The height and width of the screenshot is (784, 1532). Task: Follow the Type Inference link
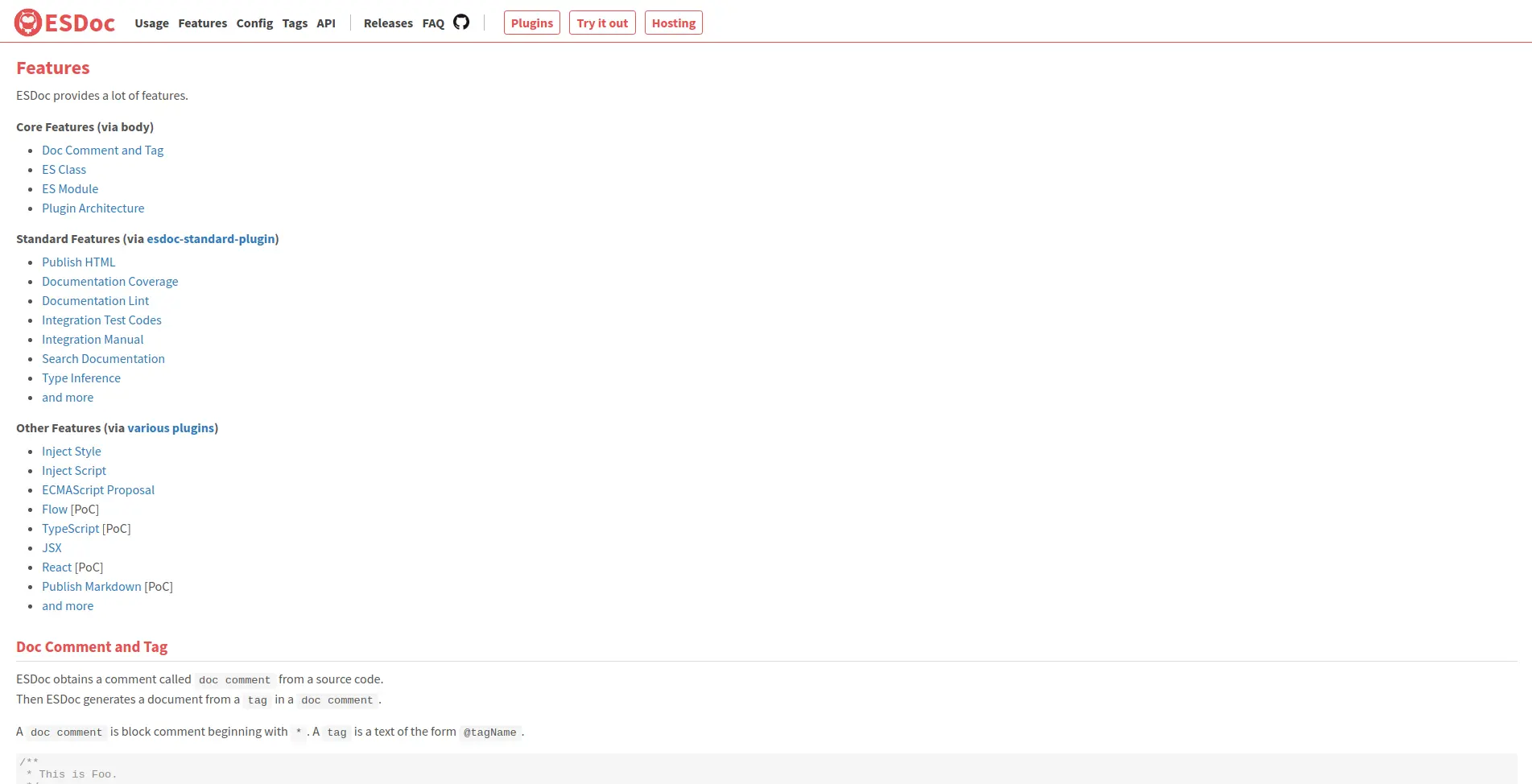(x=81, y=378)
